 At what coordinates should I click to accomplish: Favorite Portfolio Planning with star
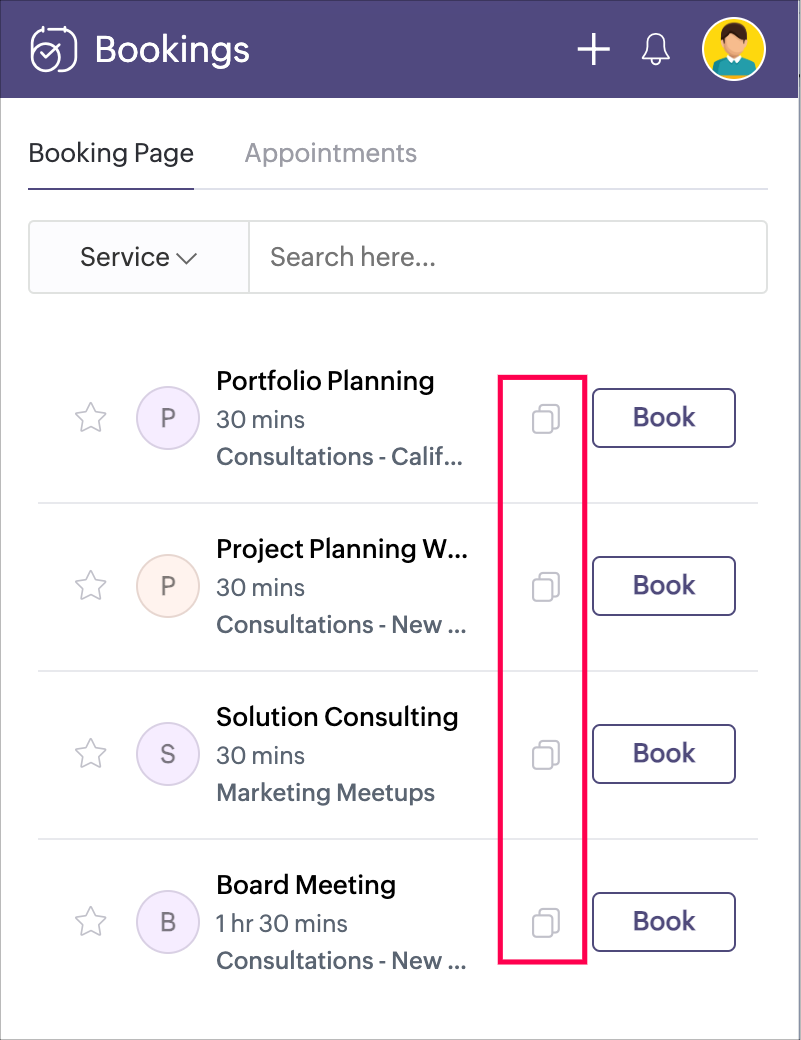point(91,418)
